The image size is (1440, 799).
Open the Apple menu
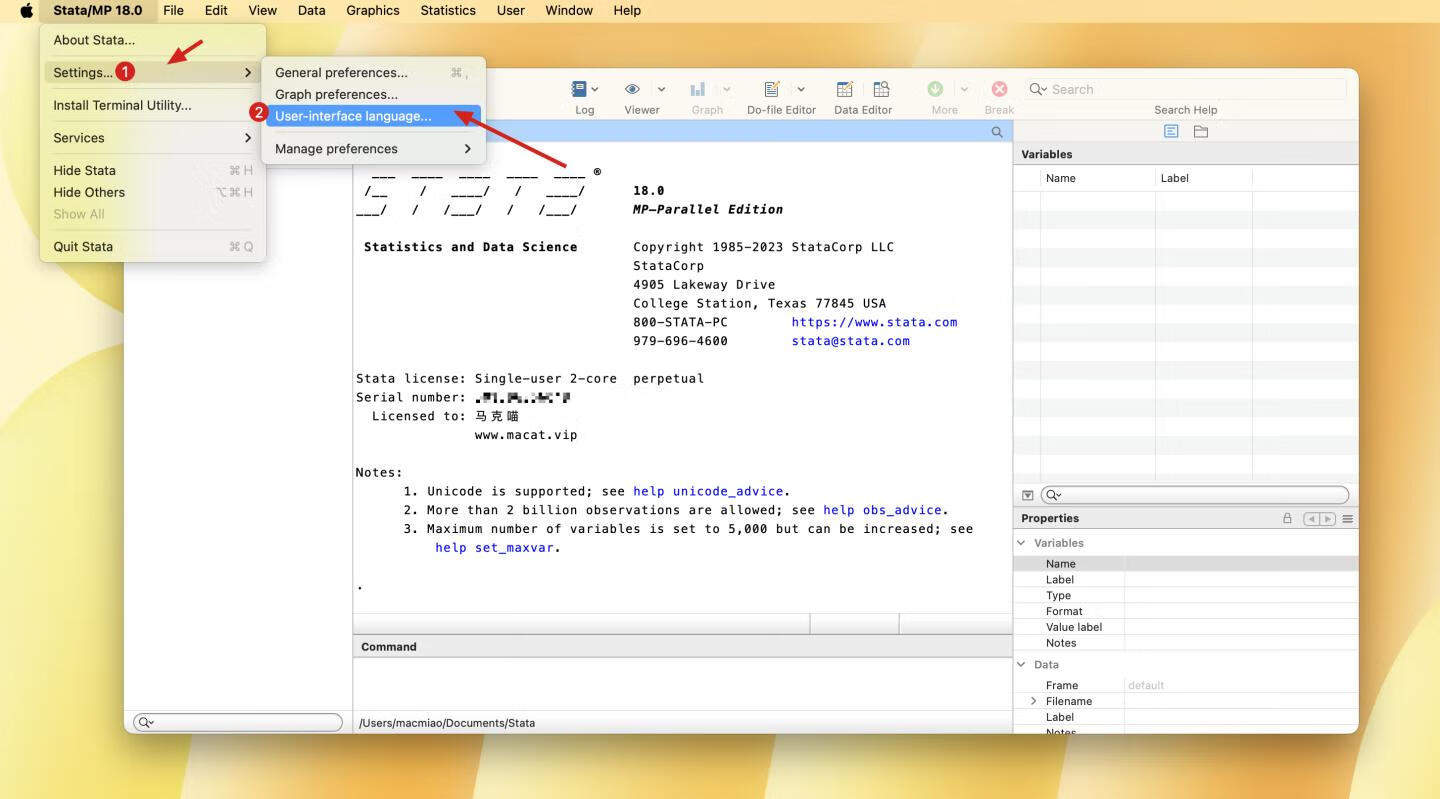(x=27, y=10)
